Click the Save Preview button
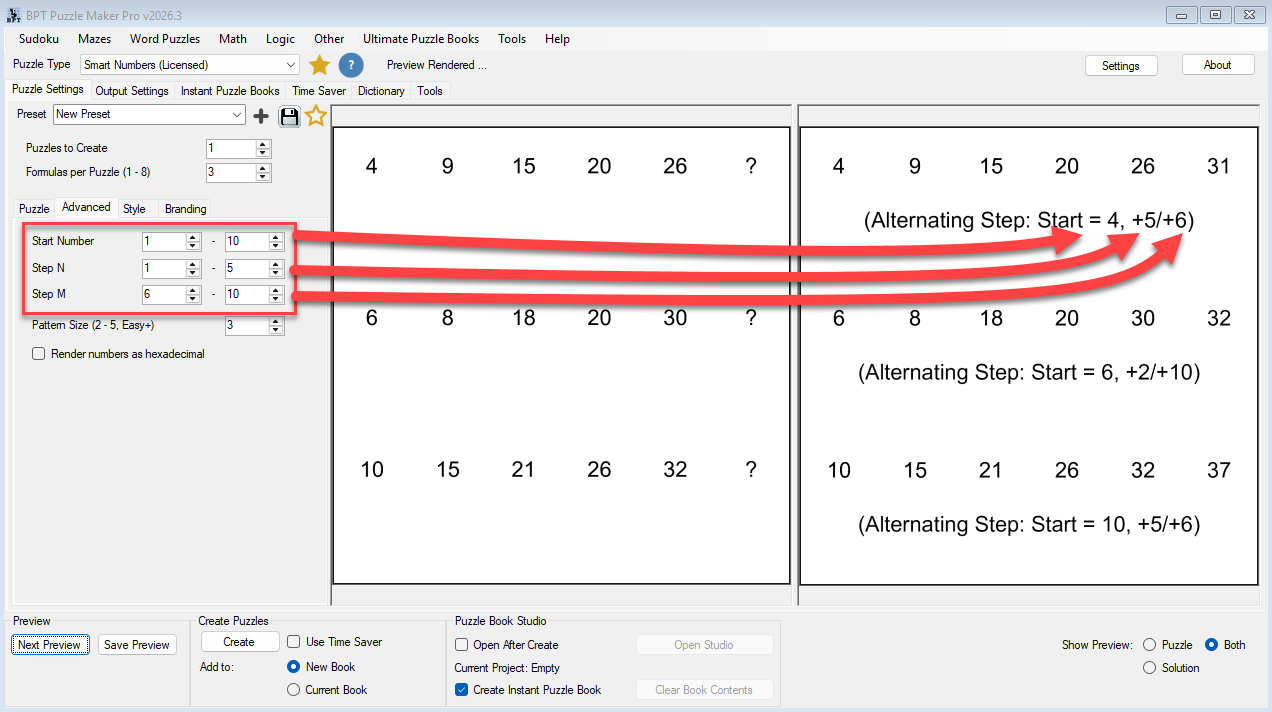Screen dimensions: 1272x712 (137, 645)
